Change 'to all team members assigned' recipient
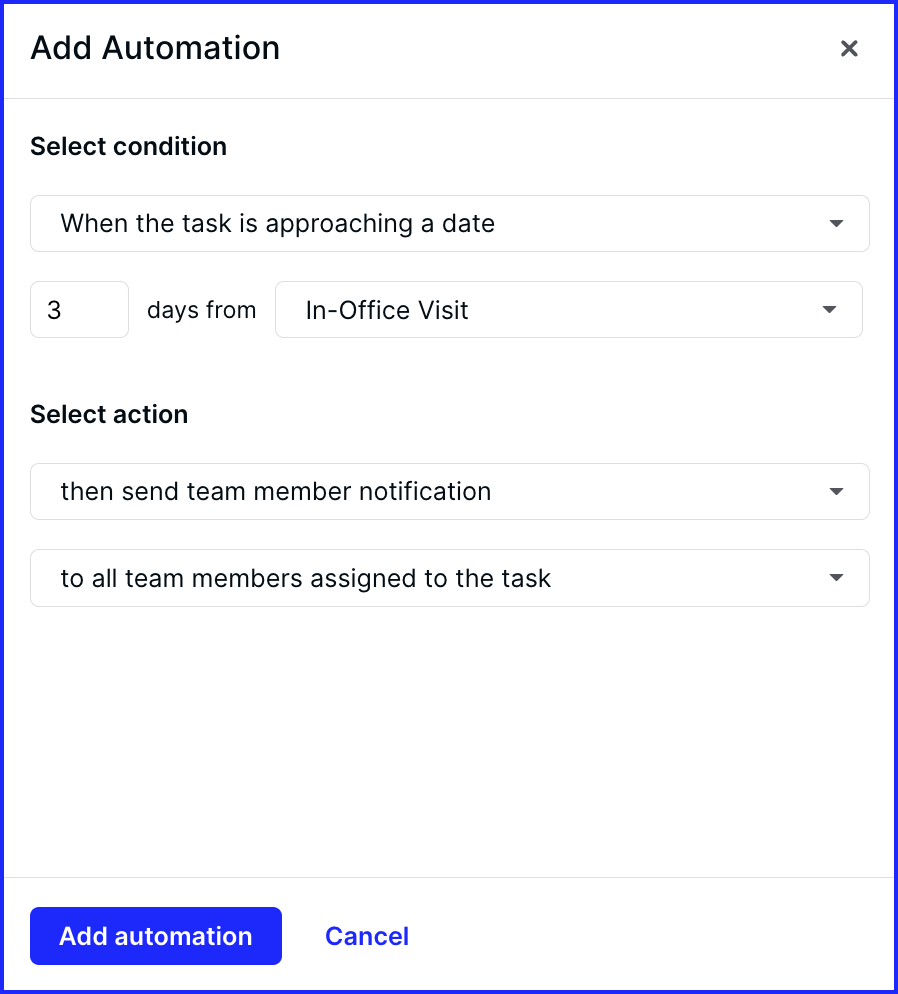The image size is (898, 994). [x=449, y=578]
